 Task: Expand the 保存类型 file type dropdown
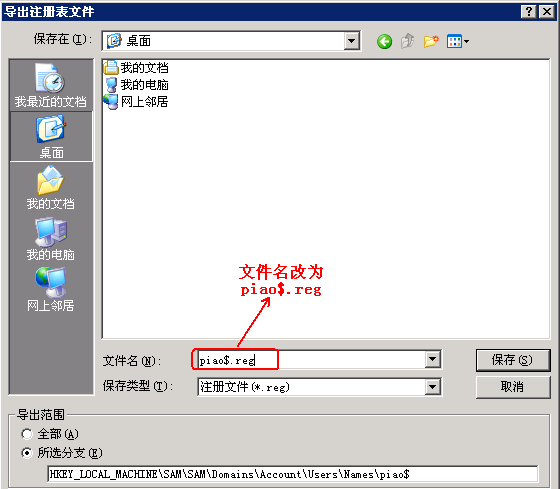(x=432, y=387)
